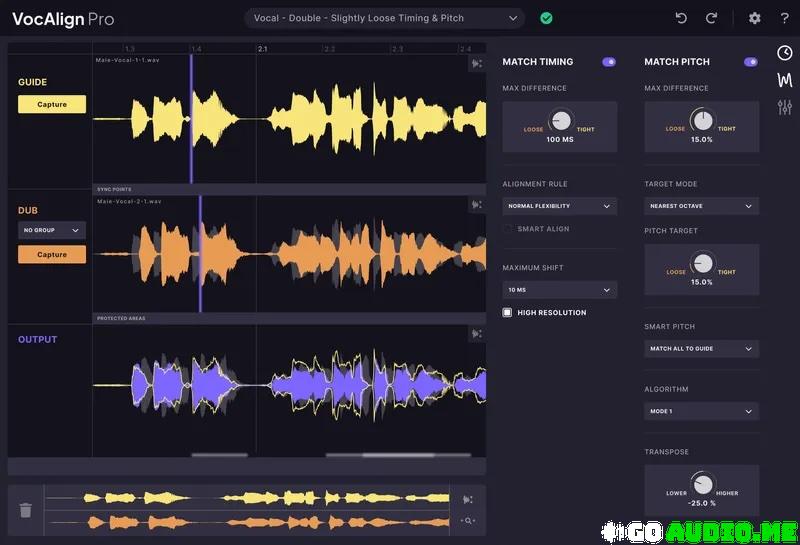Click the purple playhead in Guide waveform
This screenshot has width=800, height=545.
pos(191,119)
